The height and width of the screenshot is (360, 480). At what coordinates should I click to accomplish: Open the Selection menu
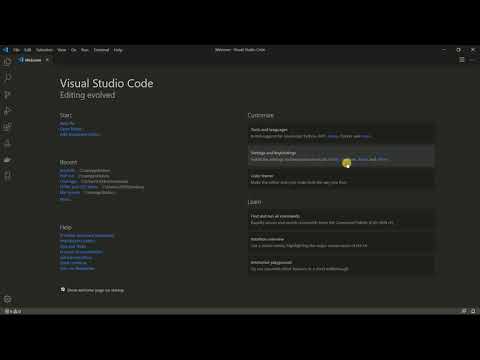44,50
